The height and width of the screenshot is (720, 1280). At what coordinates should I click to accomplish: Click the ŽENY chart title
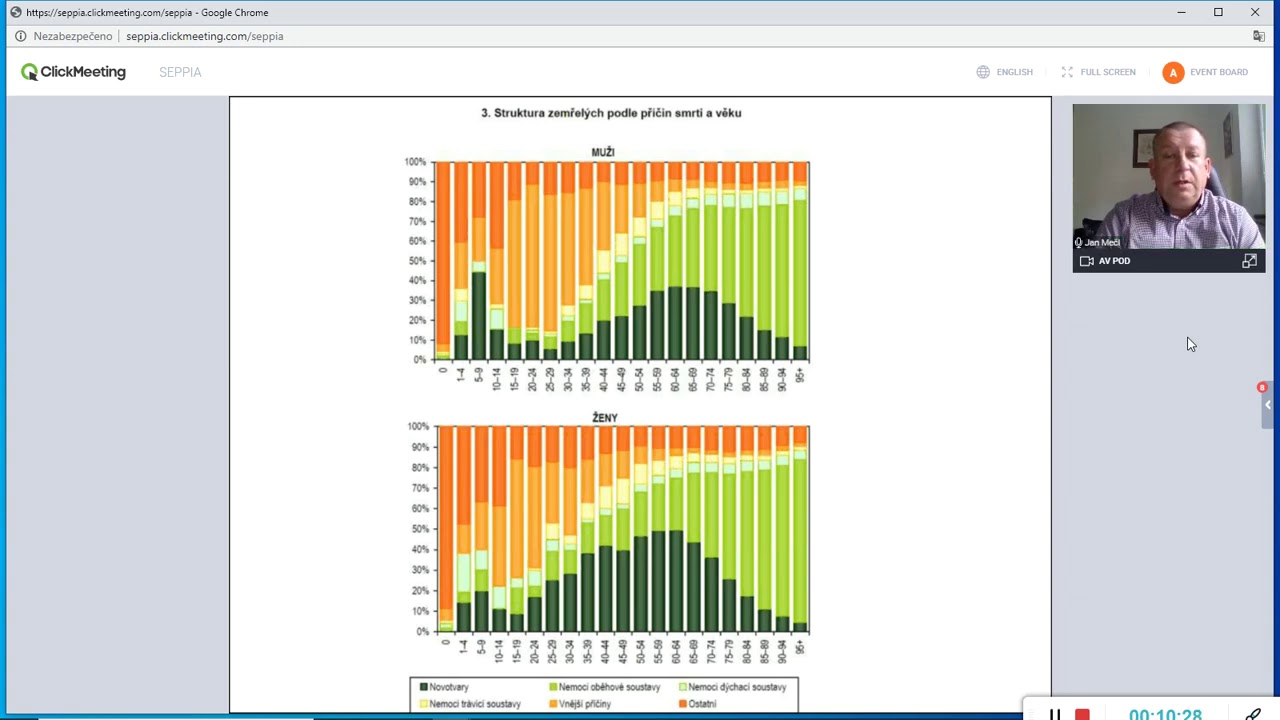(605, 417)
